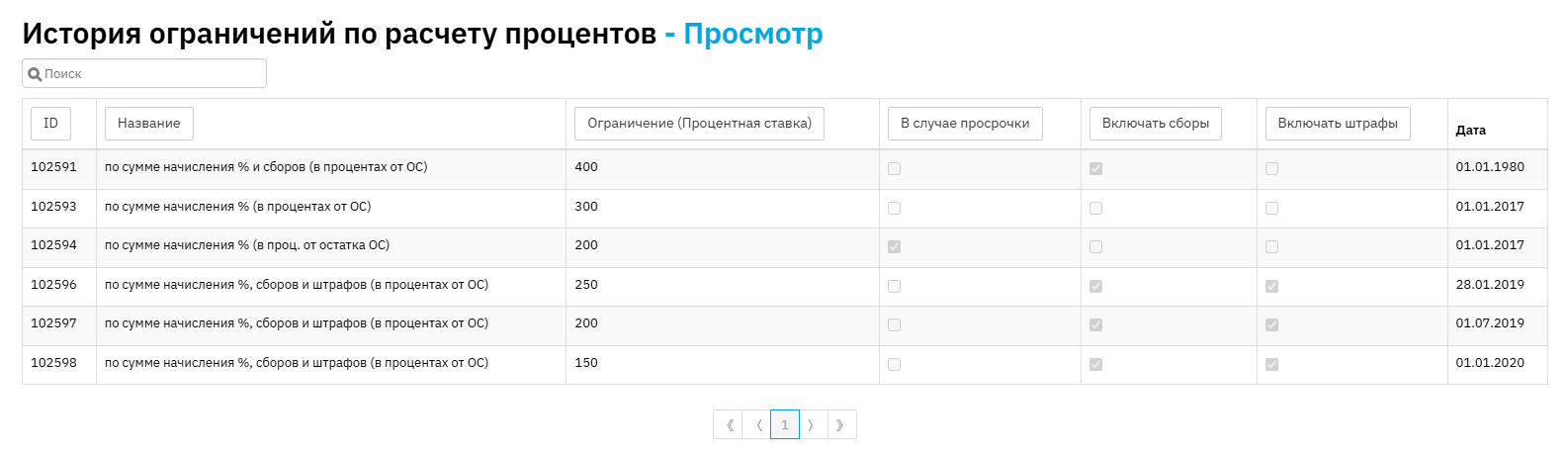Go to the first page arrow icon
The image size is (1568, 456).
coord(729,425)
